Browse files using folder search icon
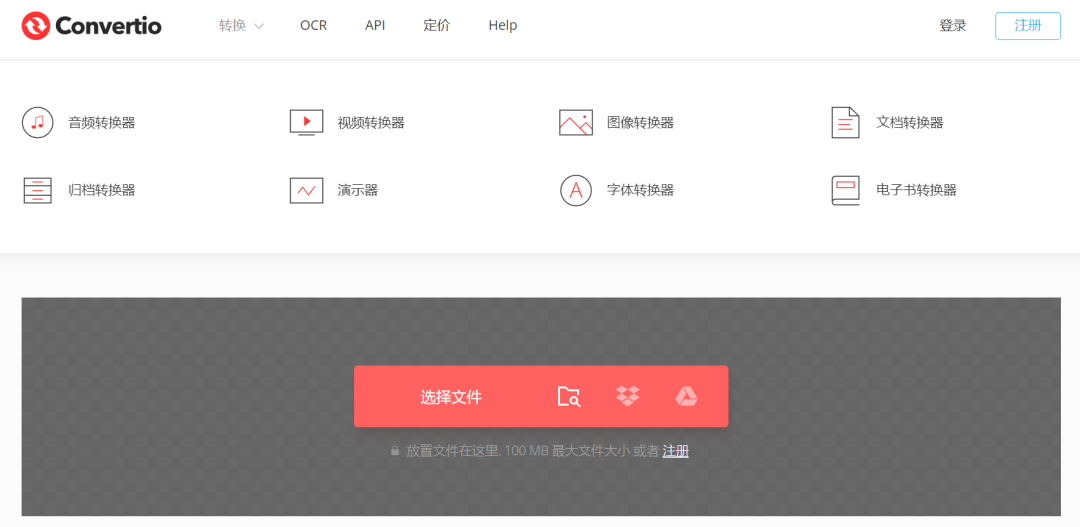1080x527 pixels. pyautogui.click(x=568, y=397)
